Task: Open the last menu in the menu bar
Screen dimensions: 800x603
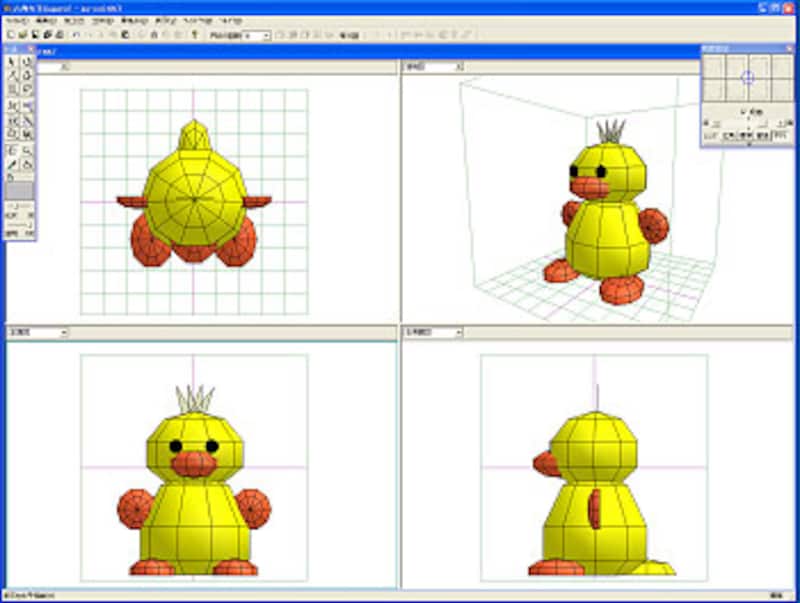Action: (x=231, y=21)
